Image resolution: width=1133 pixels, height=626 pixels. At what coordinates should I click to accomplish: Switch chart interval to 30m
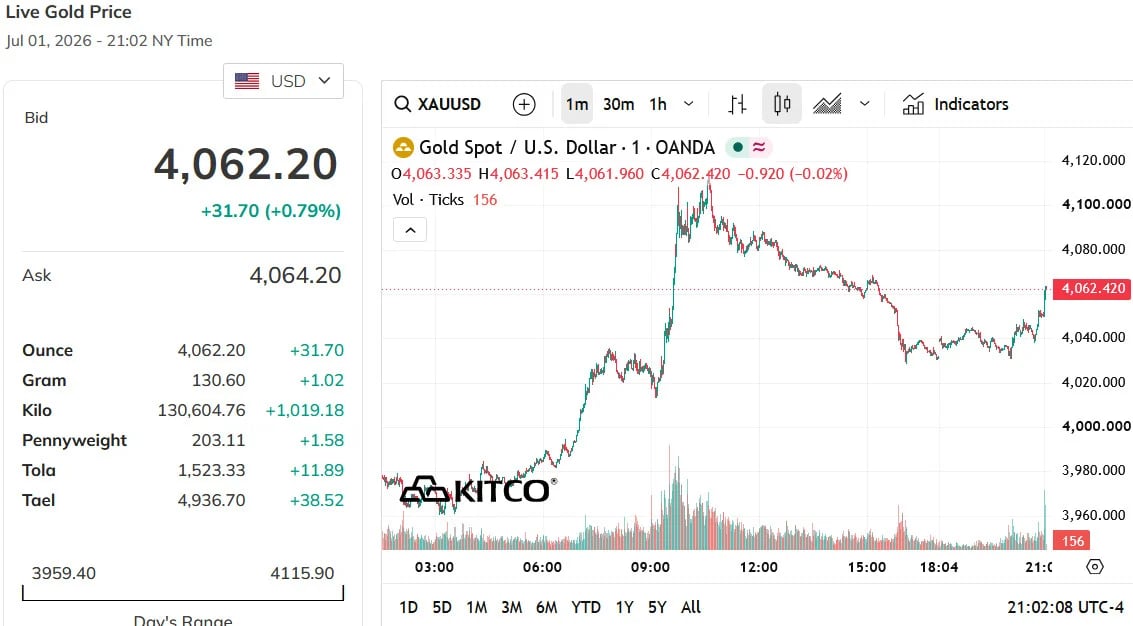(619, 104)
